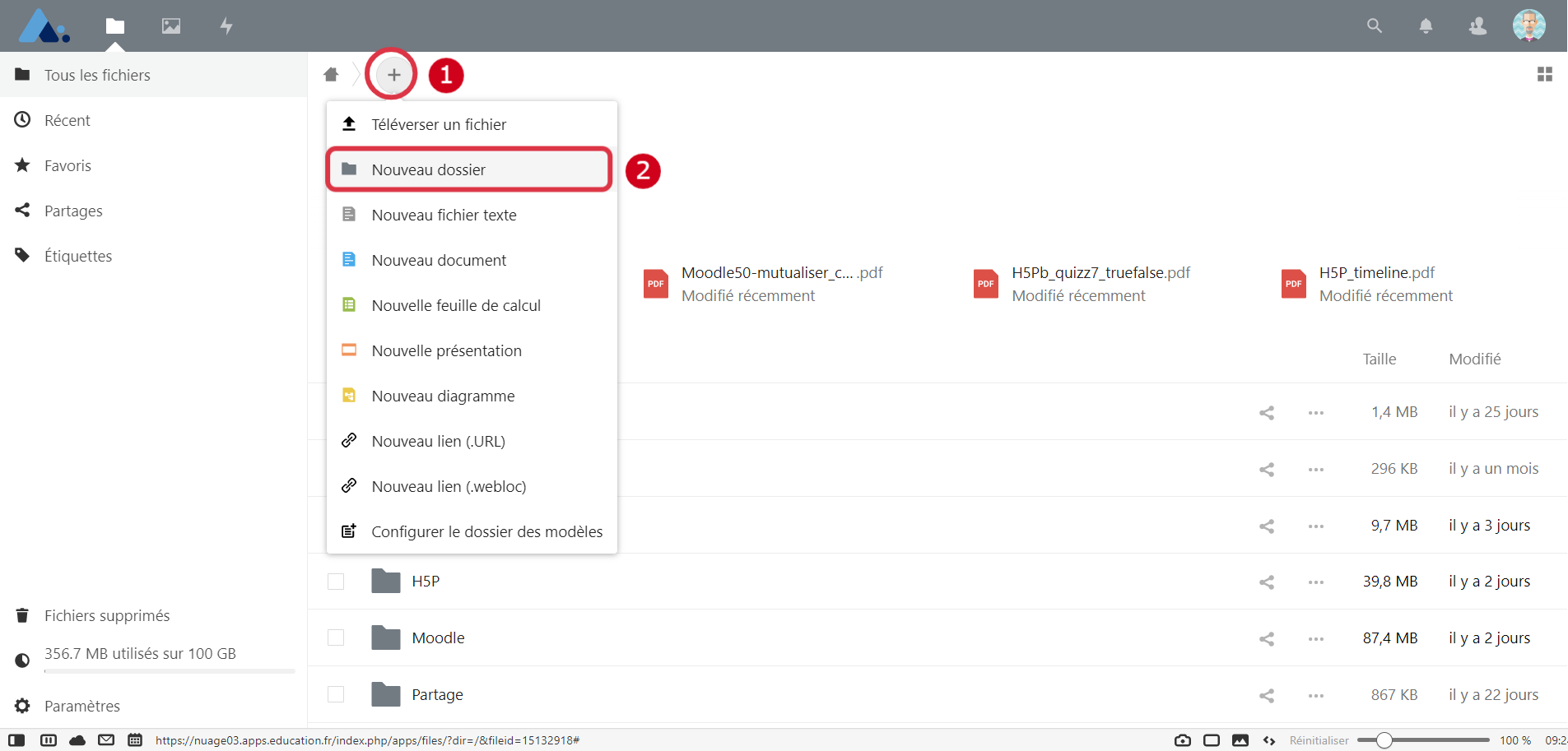Viewport: 1568px width, 751px height.
Task: Open the Paramètres settings link
Action: pyautogui.click(x=82, y=707)
